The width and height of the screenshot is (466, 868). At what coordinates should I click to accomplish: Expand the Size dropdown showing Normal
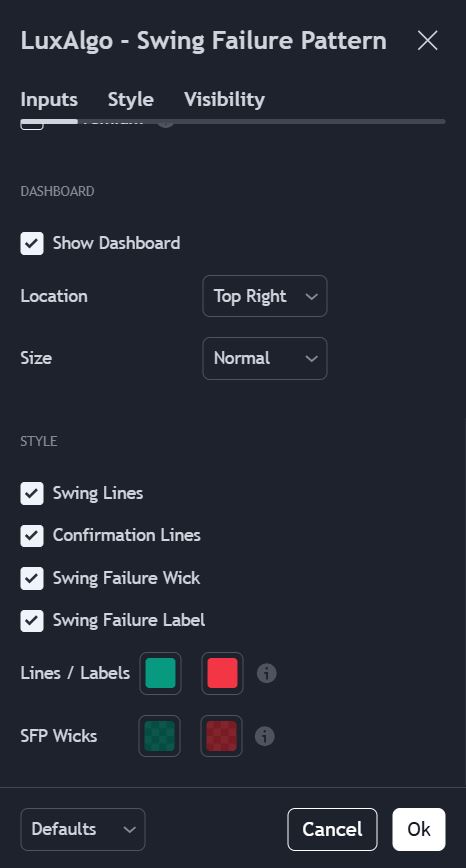265,358
